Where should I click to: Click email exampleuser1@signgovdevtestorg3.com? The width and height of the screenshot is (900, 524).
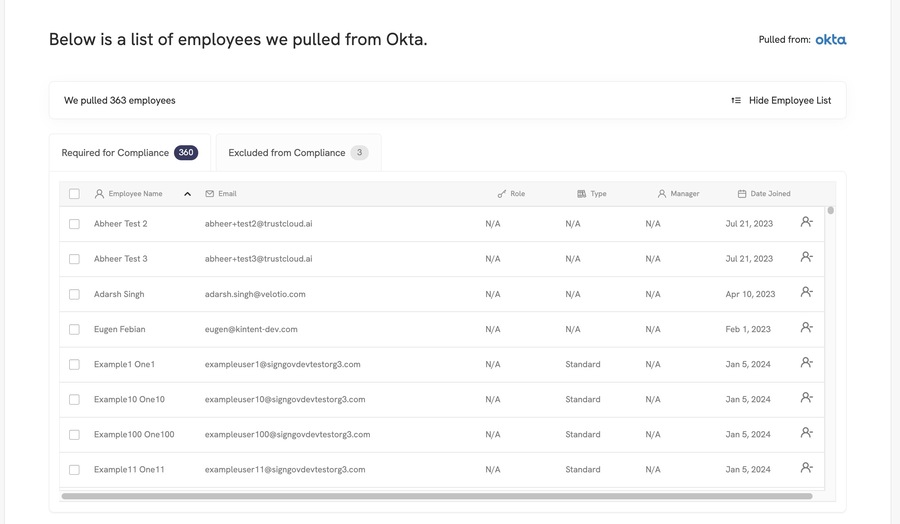click(x=282, y=364)
